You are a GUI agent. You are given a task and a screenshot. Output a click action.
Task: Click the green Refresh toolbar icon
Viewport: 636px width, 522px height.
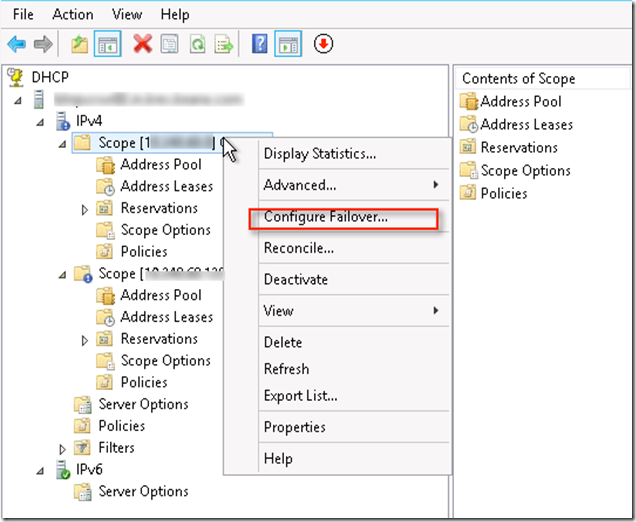pyautogui.click(x=198, y=44)
